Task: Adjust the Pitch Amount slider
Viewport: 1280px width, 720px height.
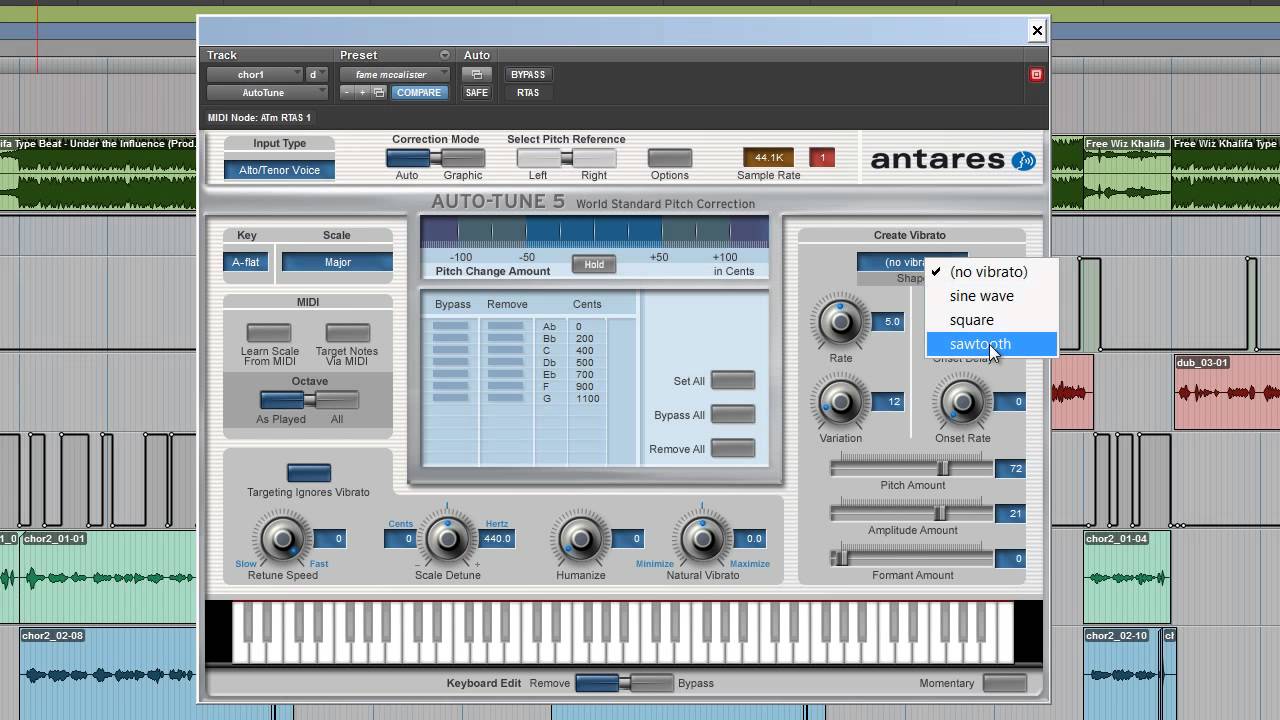Action: click(x=942, y=468)
